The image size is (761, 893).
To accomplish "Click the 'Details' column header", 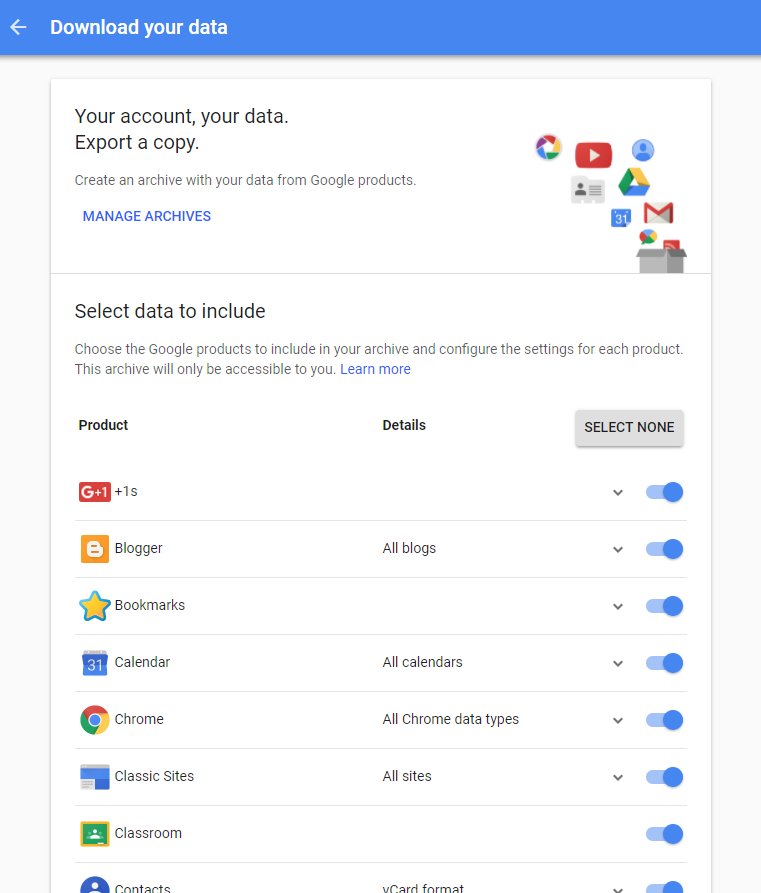I will pos(404,425).
